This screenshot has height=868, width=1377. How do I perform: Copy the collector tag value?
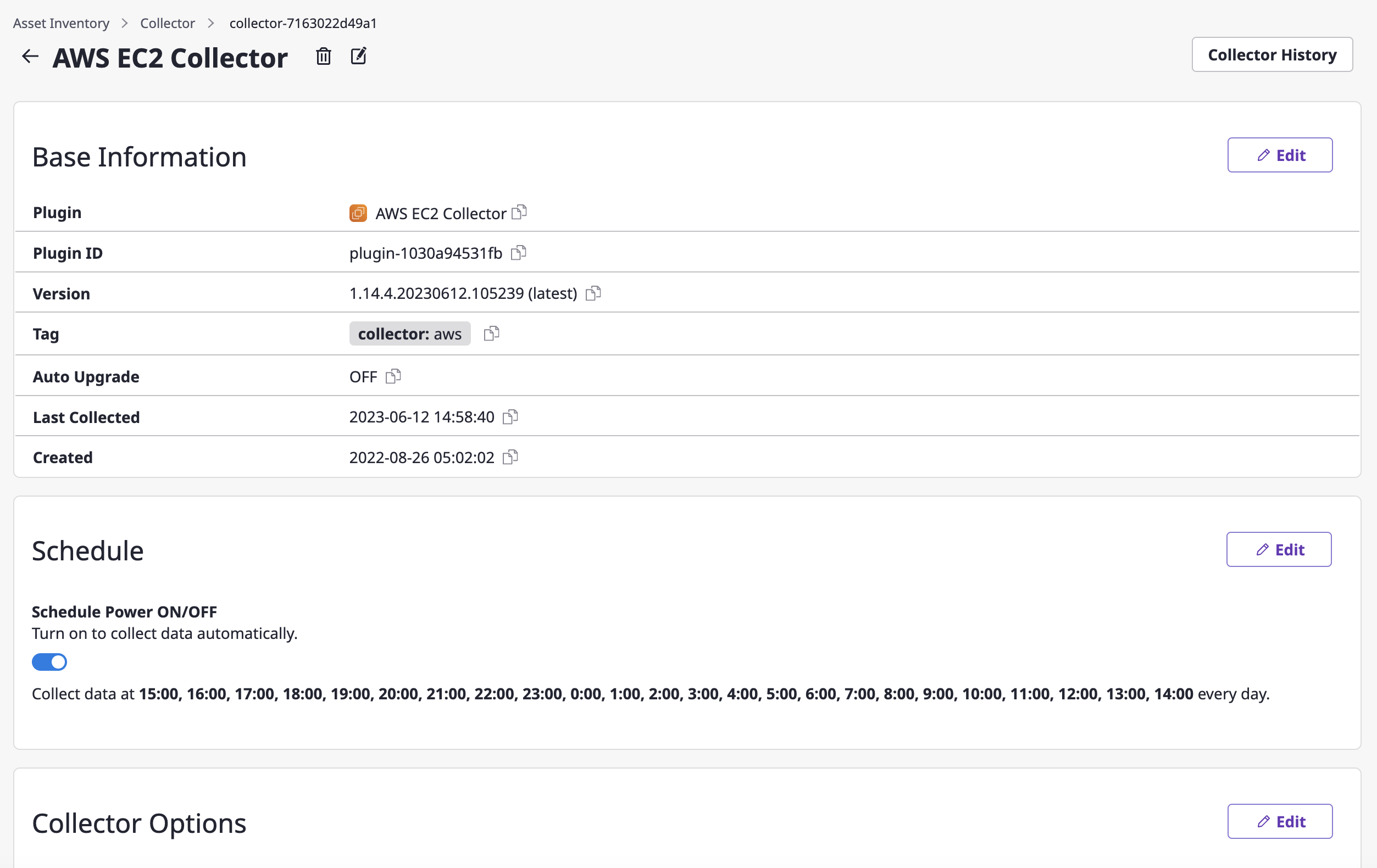(491, 333)
